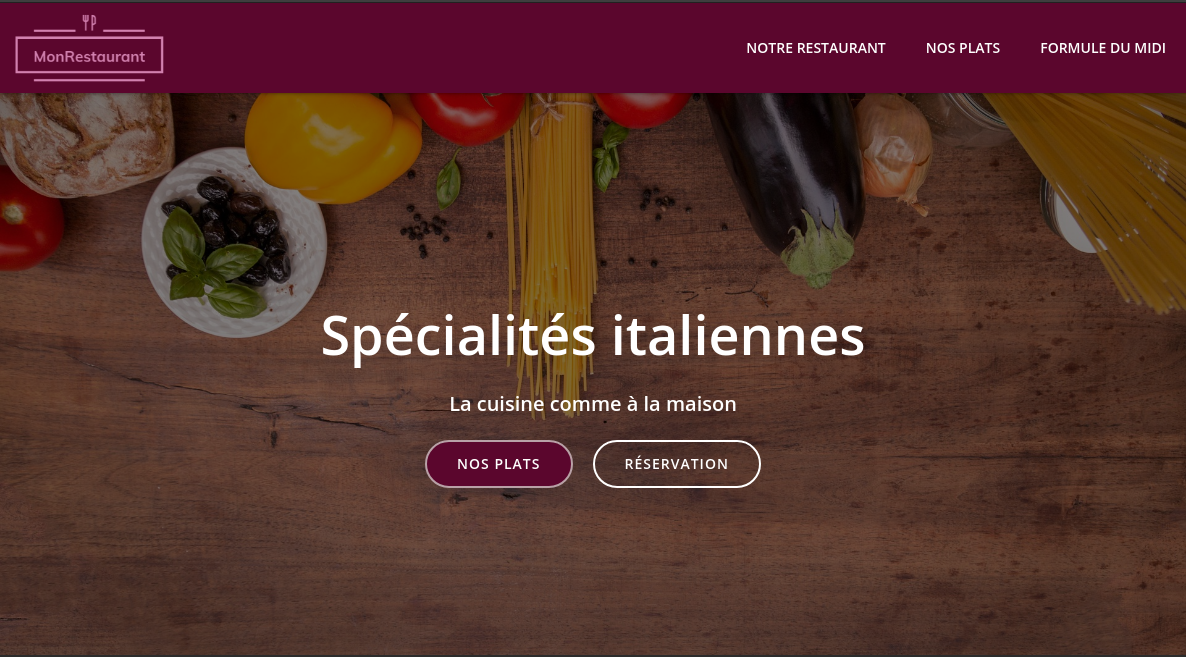Click the tied spaghetti bundle at center
The width and height of the screenshot is (1186, 657).
point(552,227)
